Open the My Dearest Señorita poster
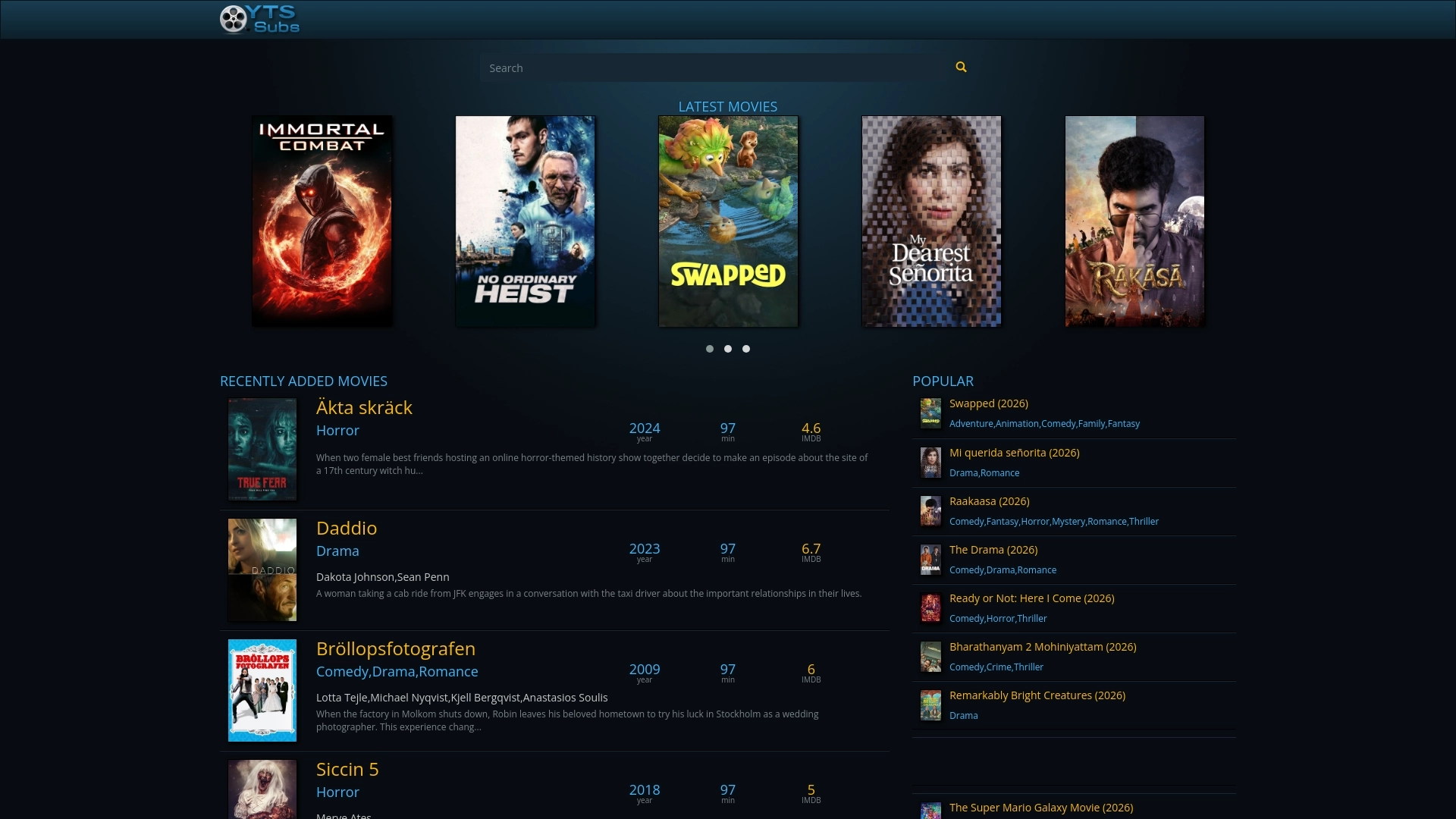The width and height of the screenshot is (1456, 819). tap(931, 221)
